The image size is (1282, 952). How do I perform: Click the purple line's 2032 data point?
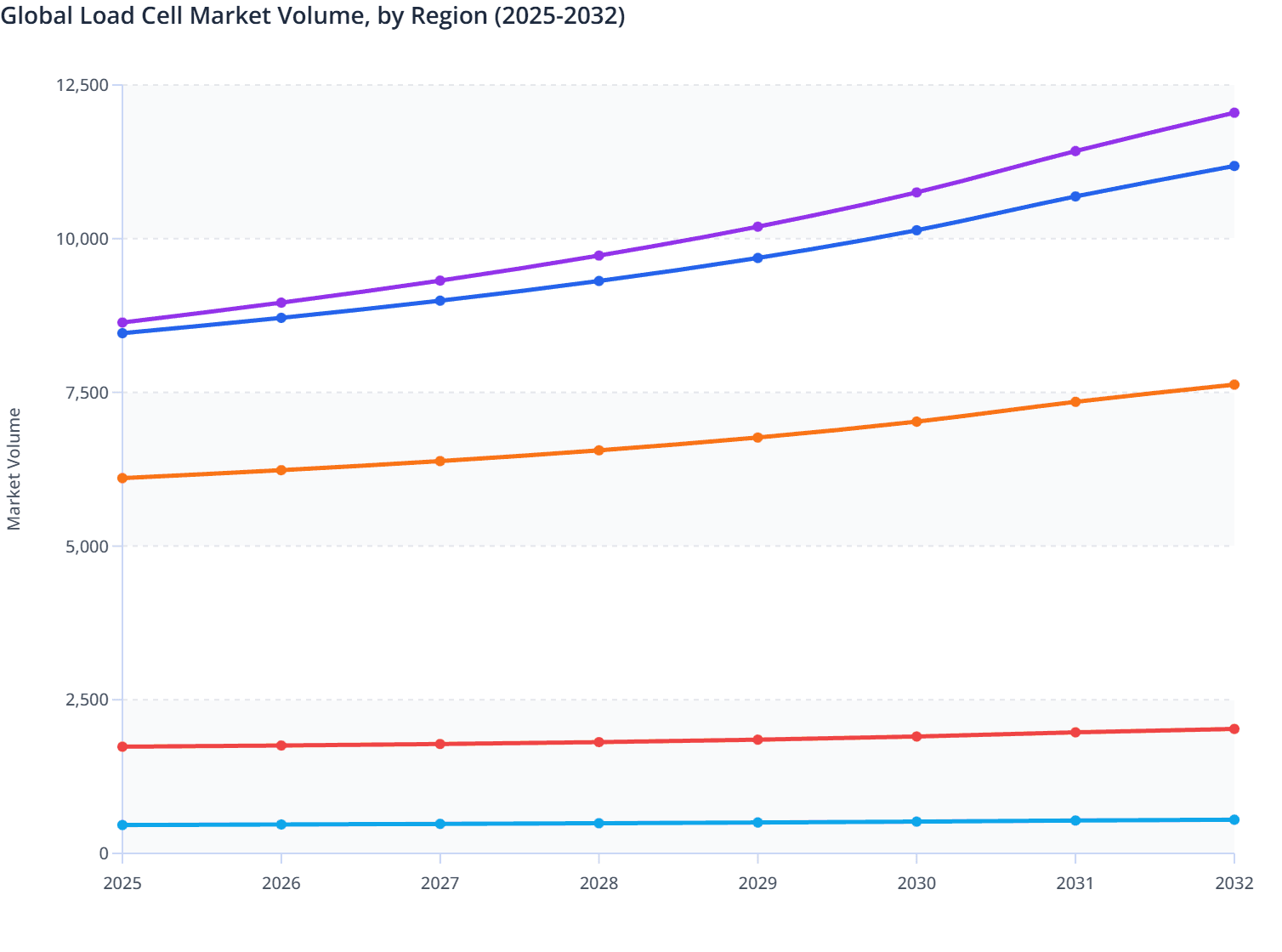[x=1234, y=113]
